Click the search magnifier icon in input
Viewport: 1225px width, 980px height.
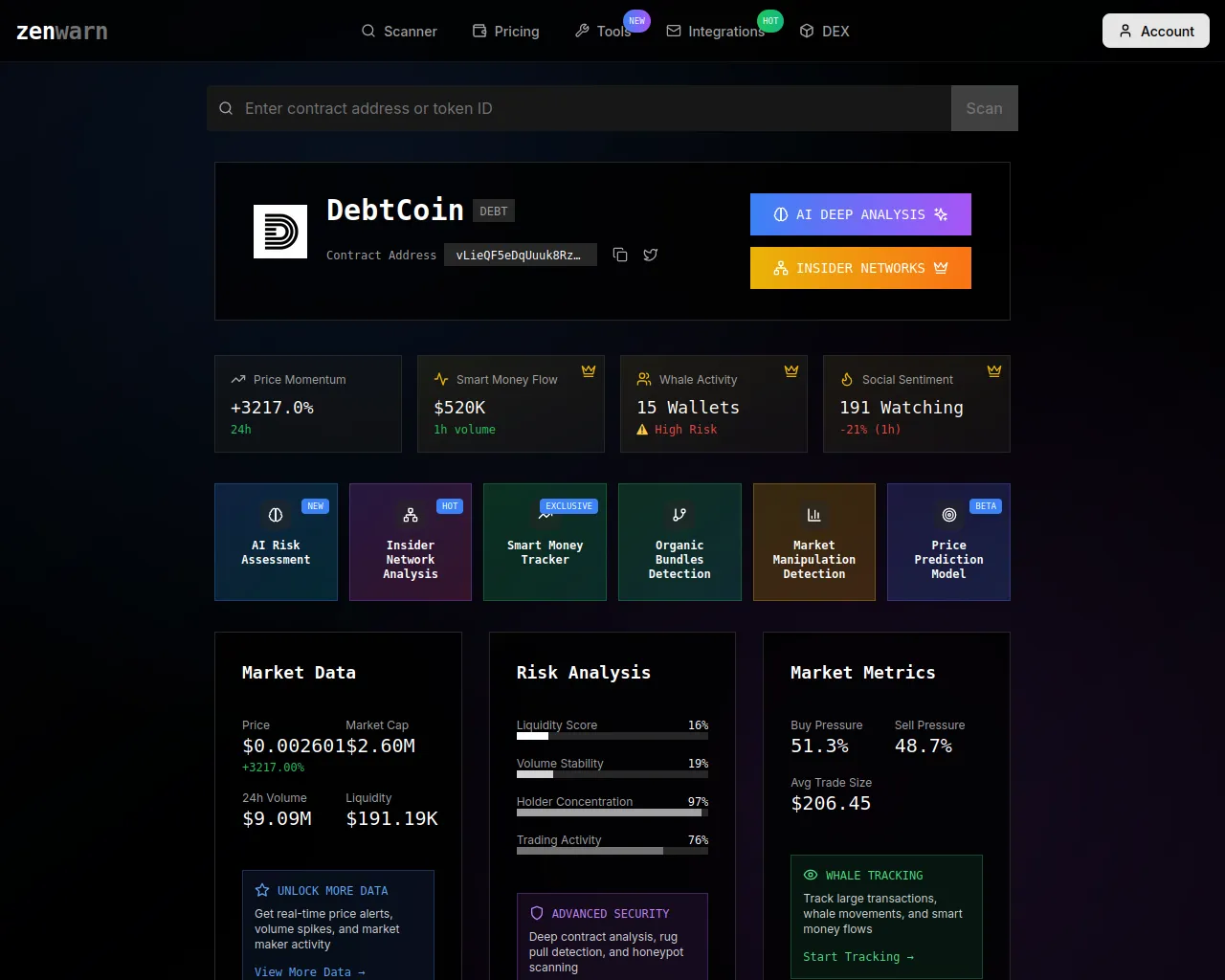pyautogui.click(x=226, y=108)
